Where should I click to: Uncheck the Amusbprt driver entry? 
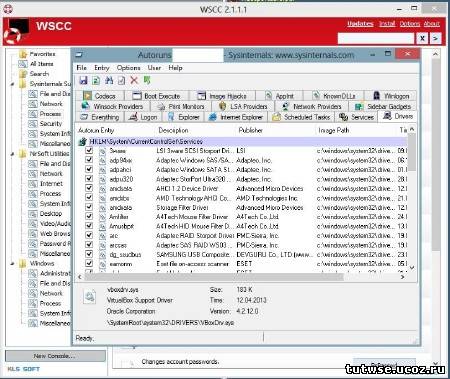[x=89, y=226]
